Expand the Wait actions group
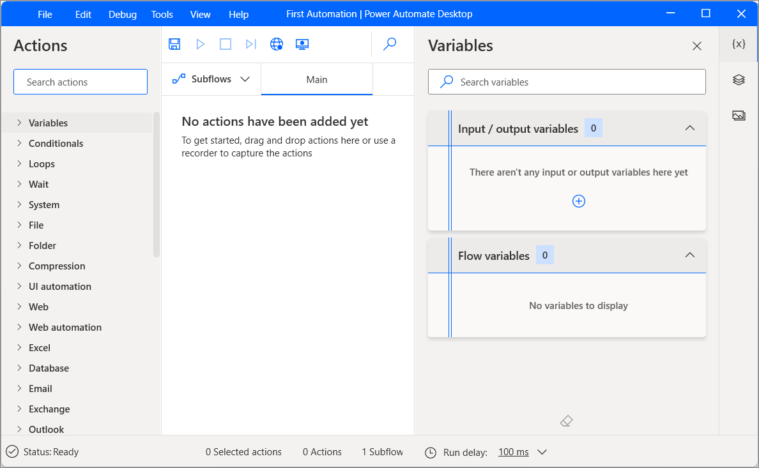The width and height of the screenshot is (759, 468). pos(19,184)
